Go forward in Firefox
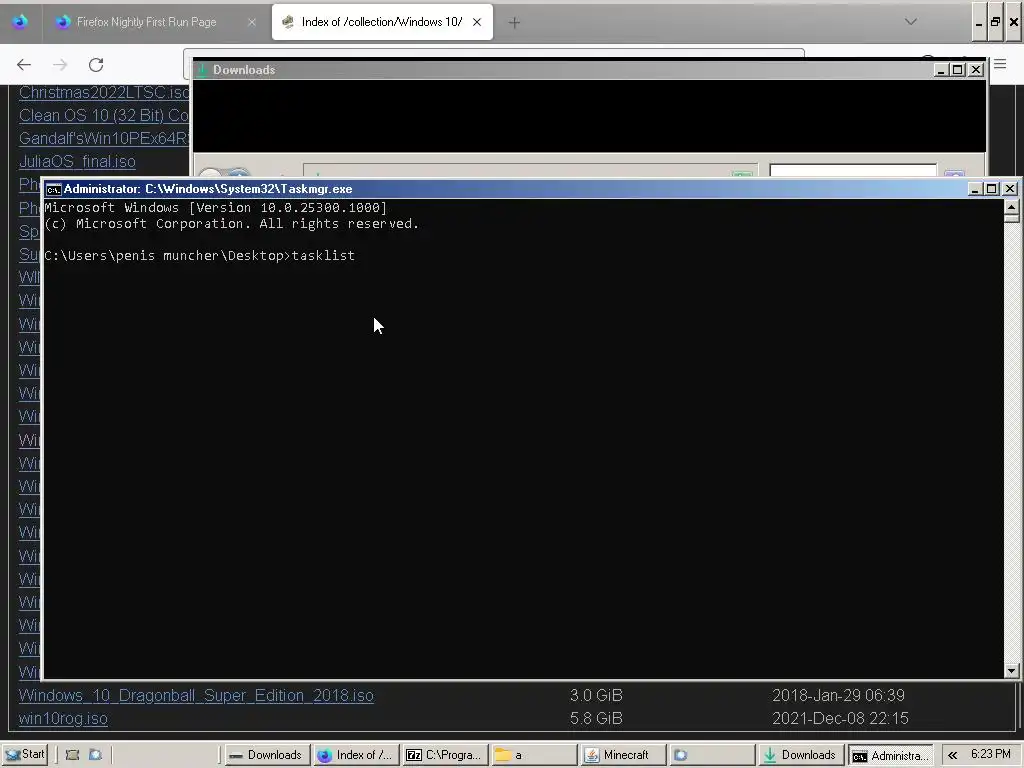1024x768 pixels. tap(60, 65)
